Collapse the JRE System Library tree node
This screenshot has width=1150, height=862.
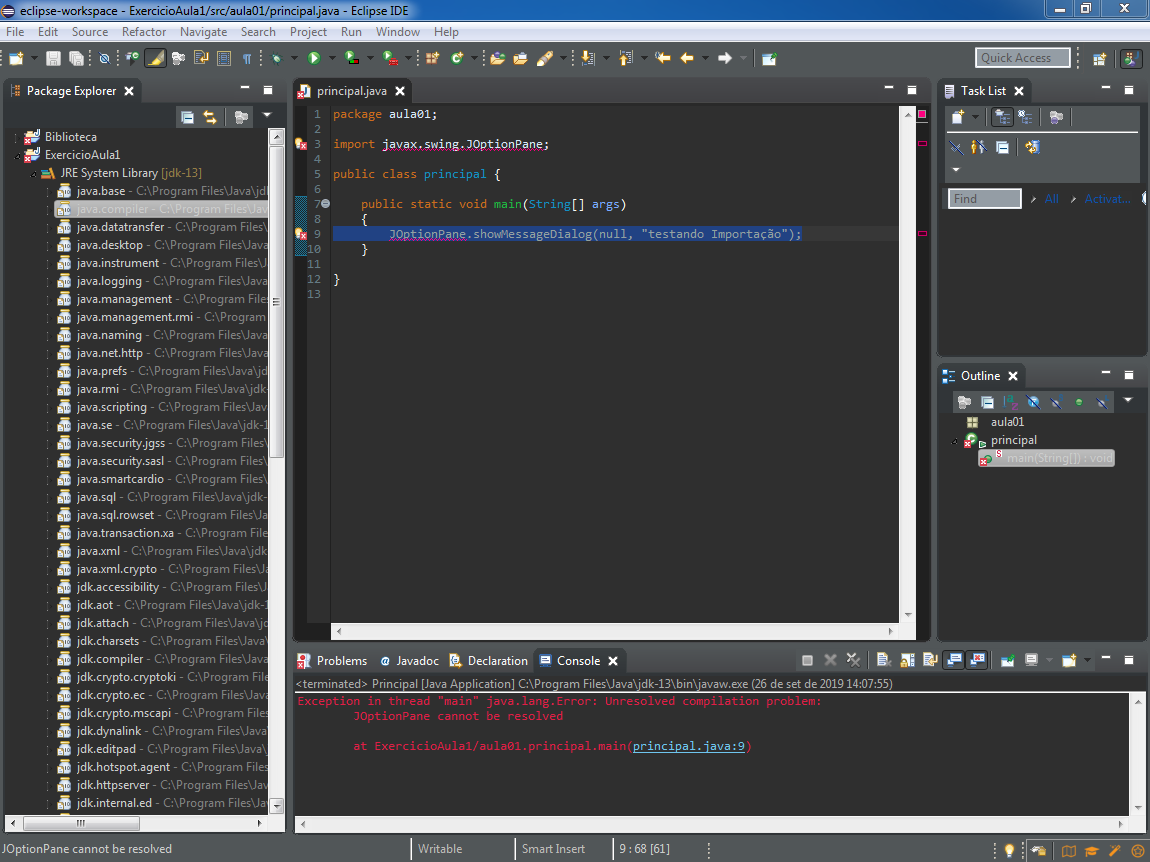tap(32, 173)
